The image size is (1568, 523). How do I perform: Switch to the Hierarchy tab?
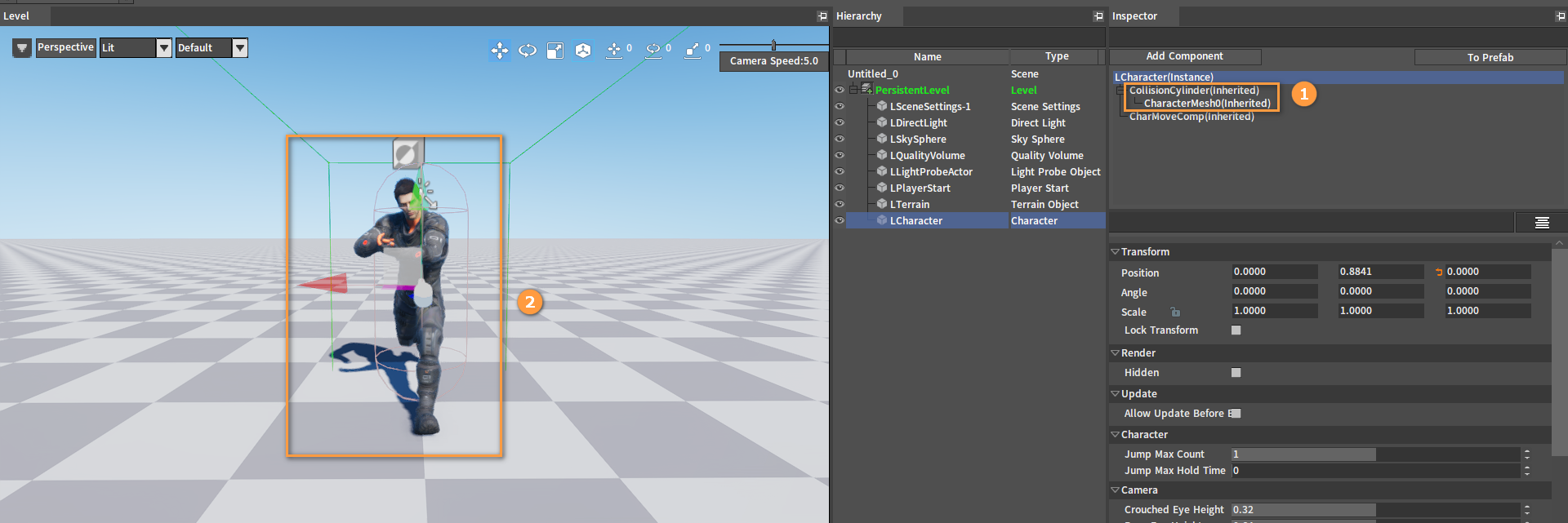[x=859, y=16]
